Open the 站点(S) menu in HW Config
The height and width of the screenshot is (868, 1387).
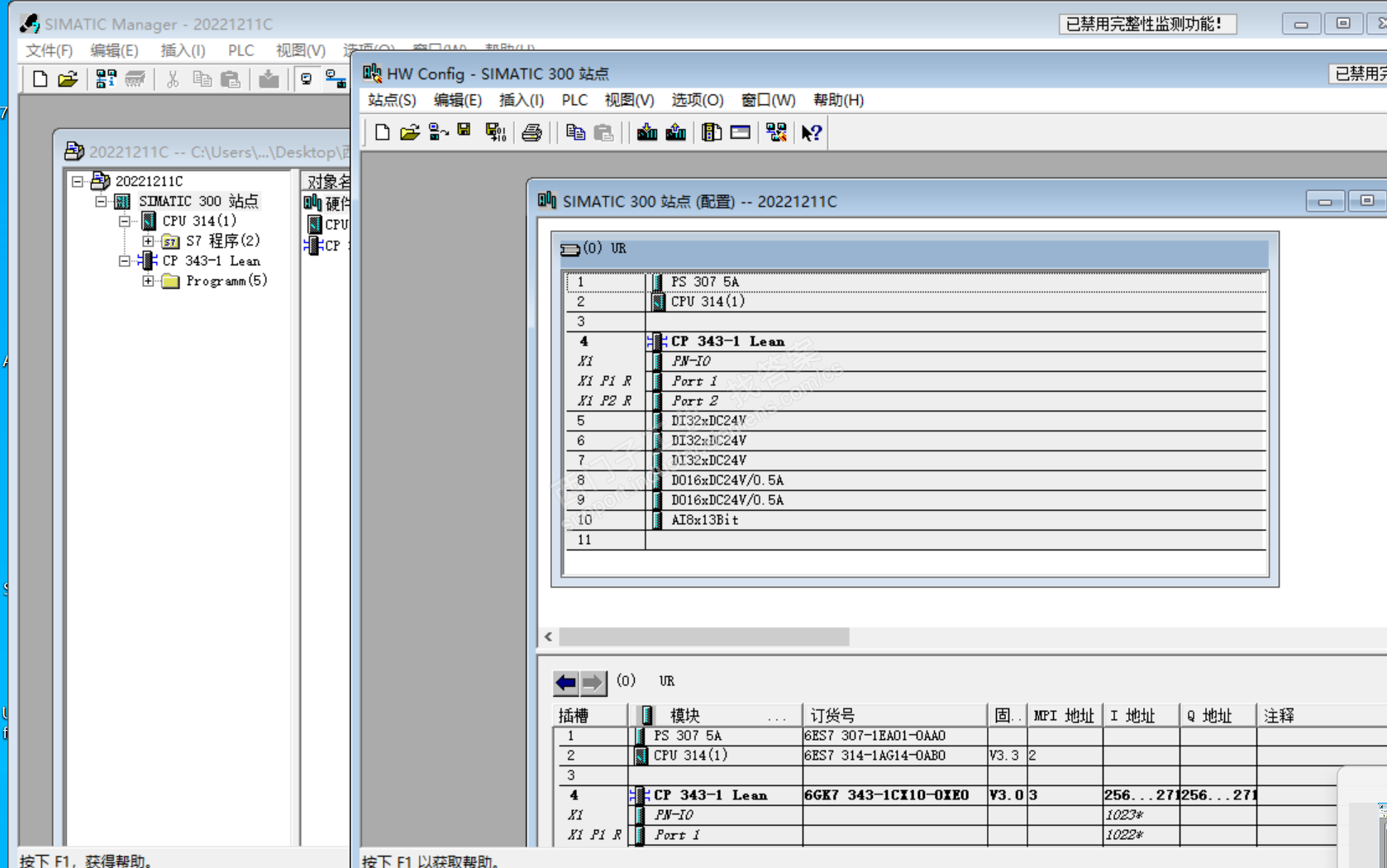pyautogui.click(x=391, y=100)
